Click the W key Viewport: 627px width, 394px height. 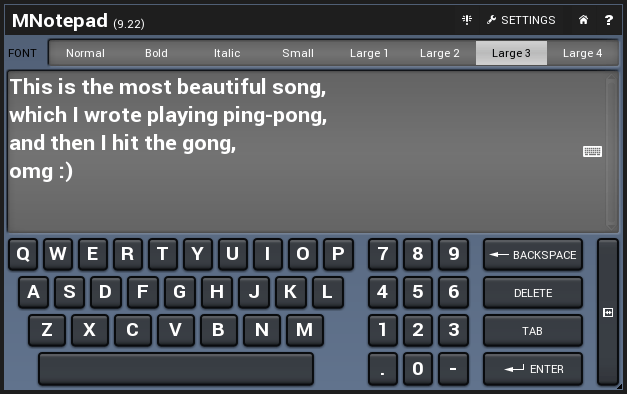tap(58, 254)
